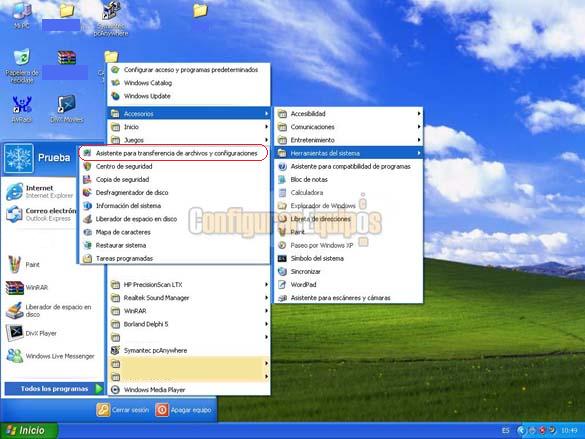Select Herramientas del sistema menu item

coord(349,153)
